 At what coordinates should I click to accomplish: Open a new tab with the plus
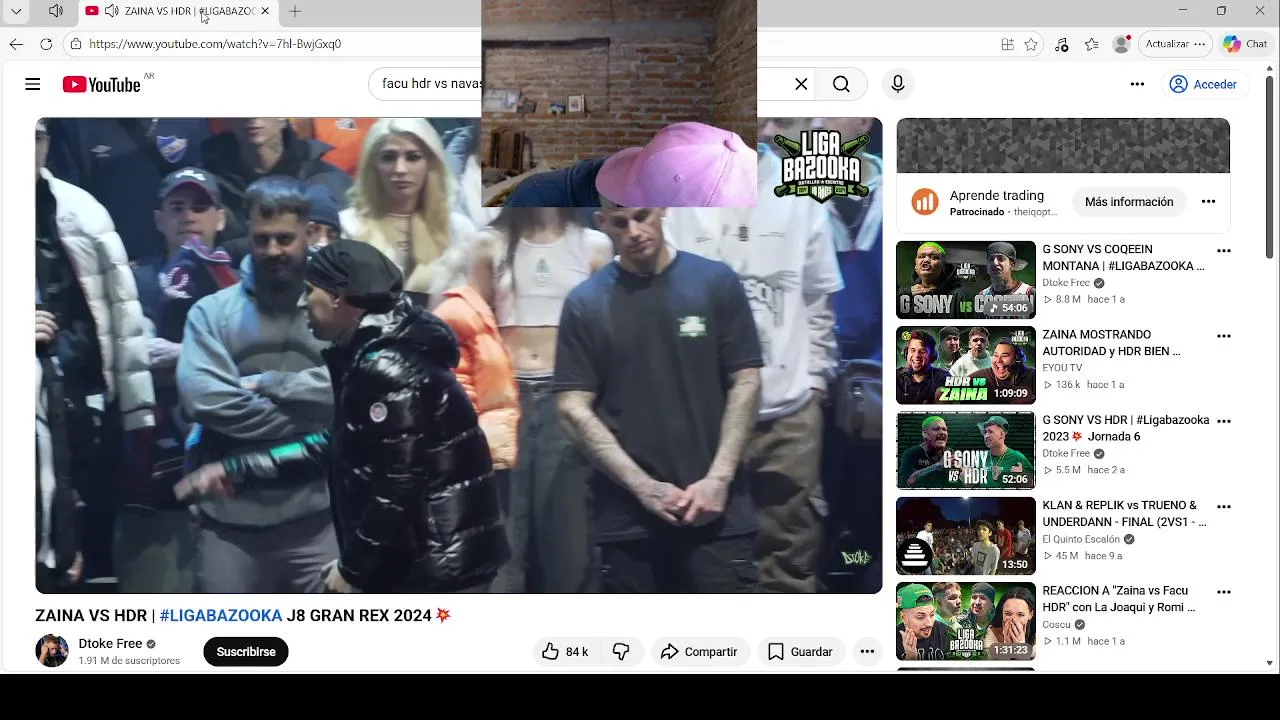(295, 11)
